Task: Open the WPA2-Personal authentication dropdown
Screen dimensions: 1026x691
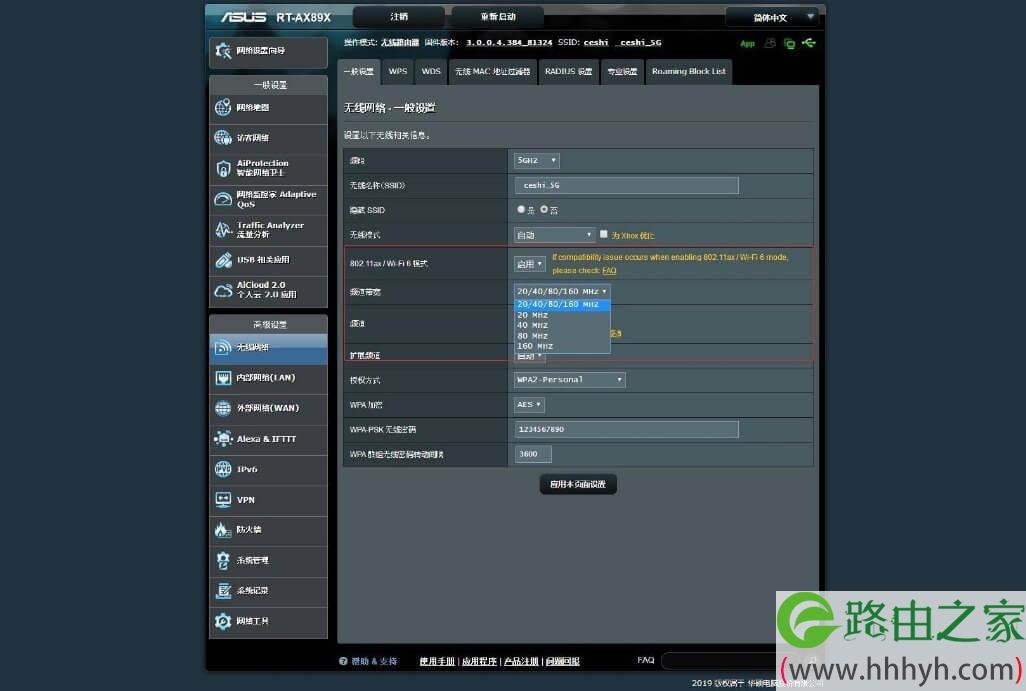Action: 569,380
